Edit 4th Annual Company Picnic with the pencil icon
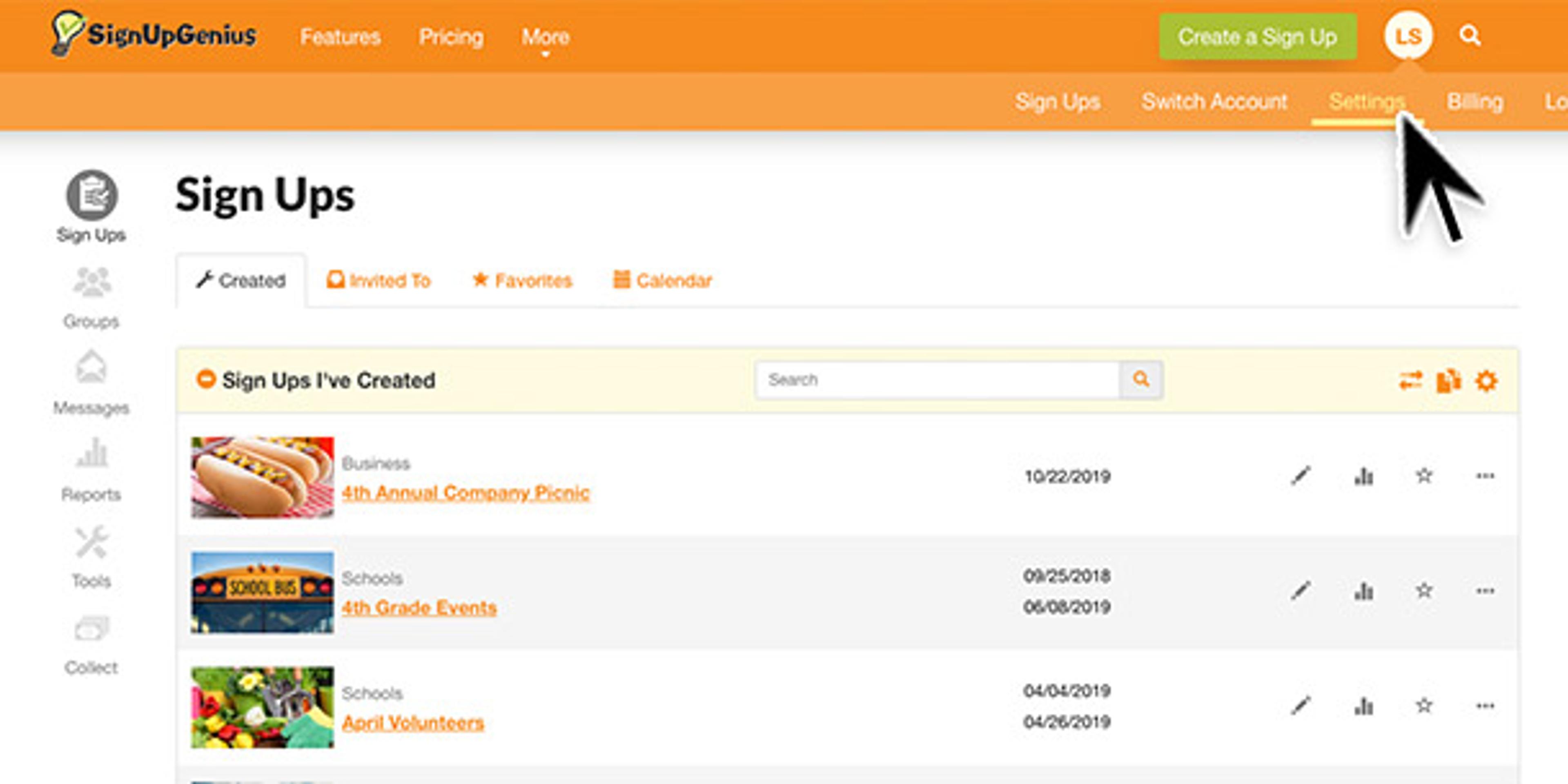This screenshot has width=1568, height=784. pyautogui.click(x=1301, y=475)
